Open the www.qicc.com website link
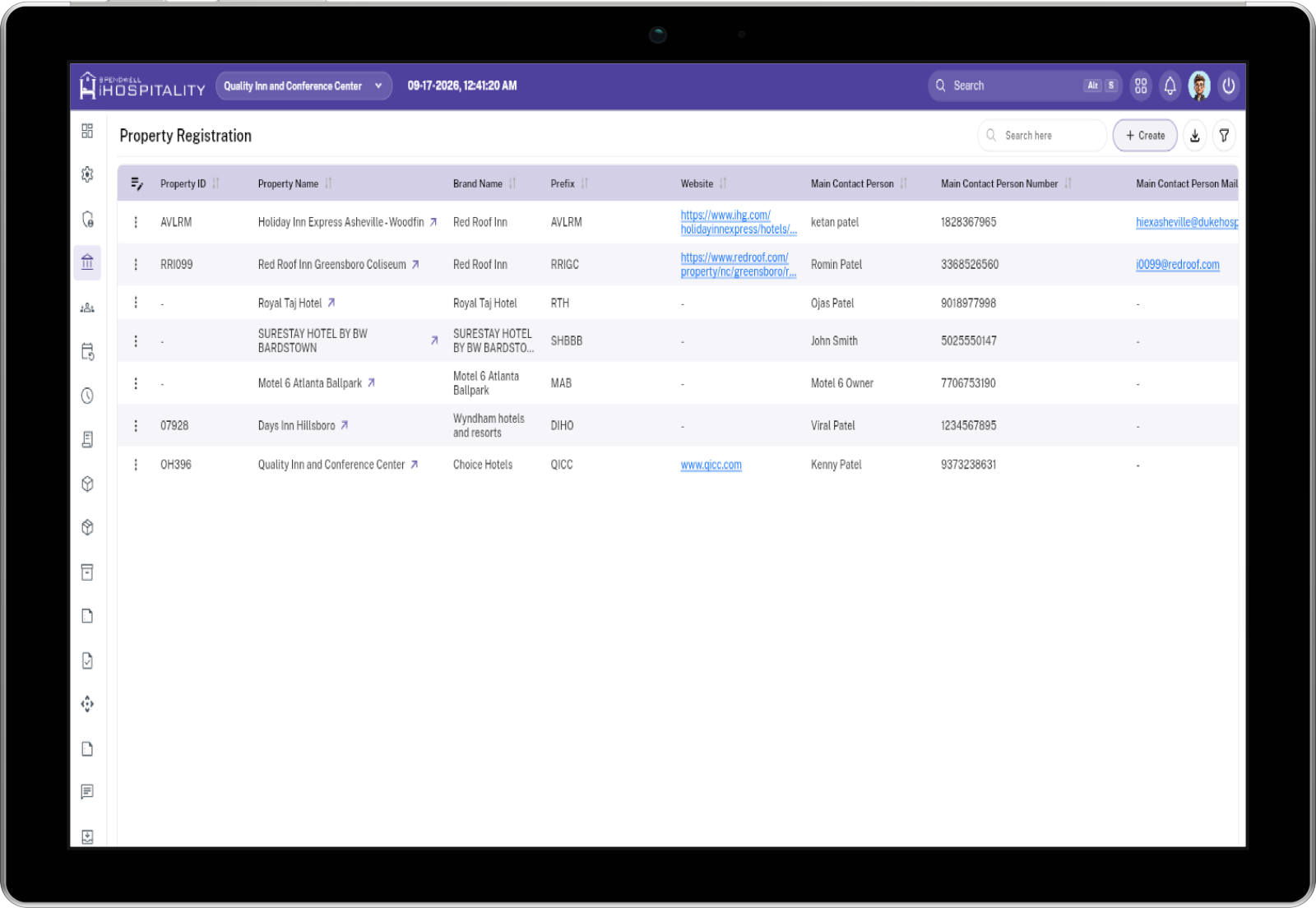 coord(711,465)
